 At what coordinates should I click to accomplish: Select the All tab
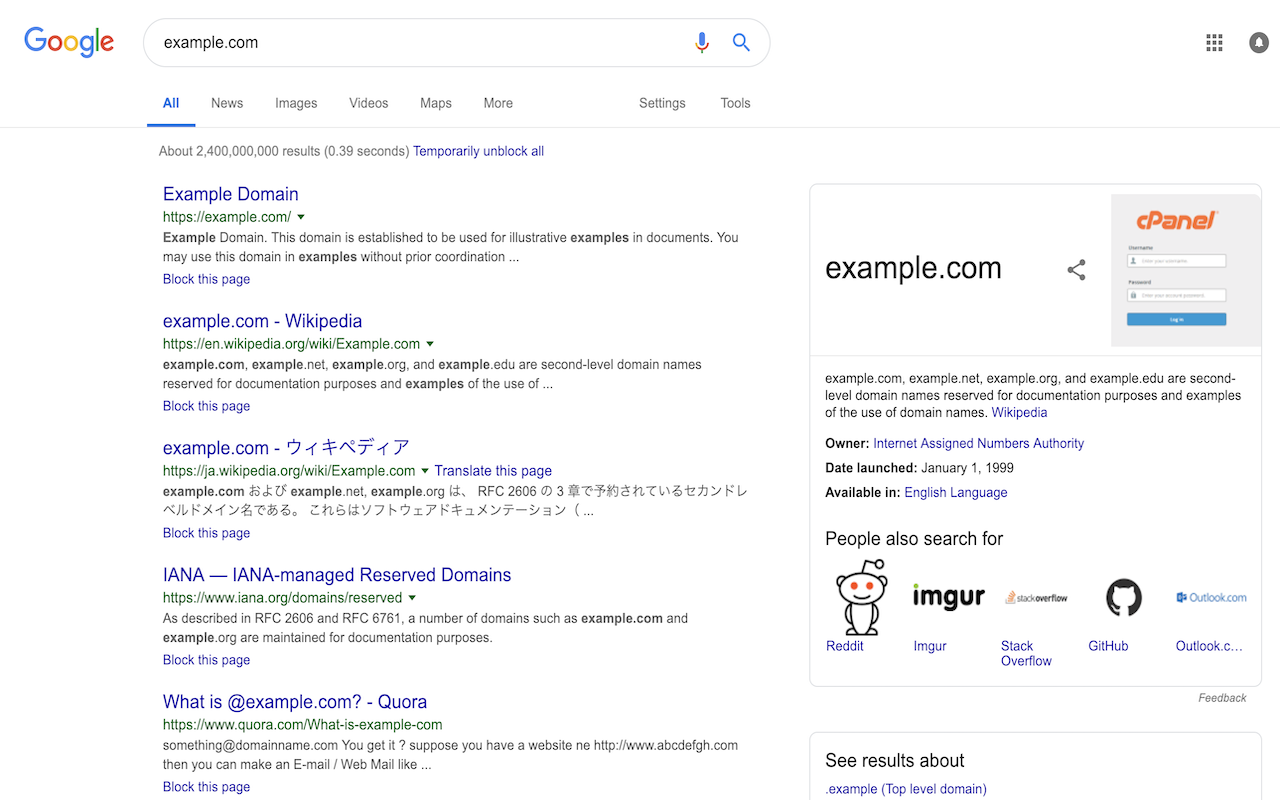point(171,103)
